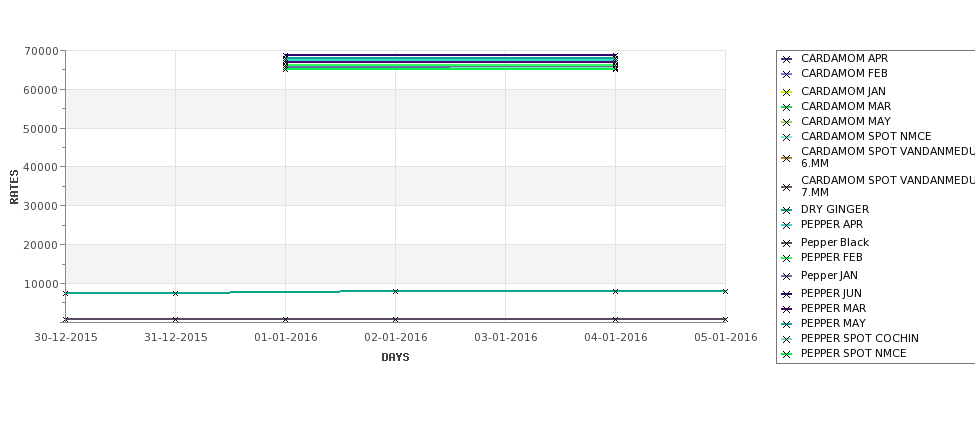This screenshot has width=975, height=429.
Task: Click the DRY GINGER legend marker icon
Action: tap(786, 210)
